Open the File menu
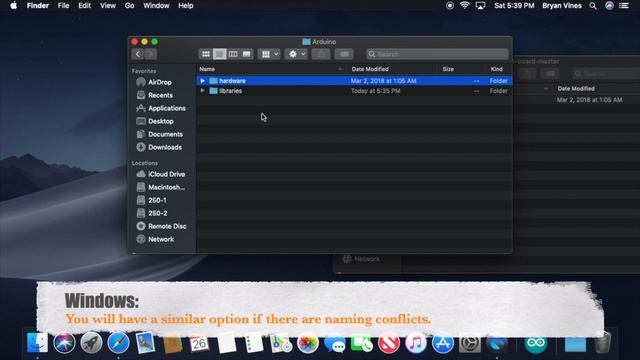The width and height of the screenshot is (640, 360). point(63,6)
